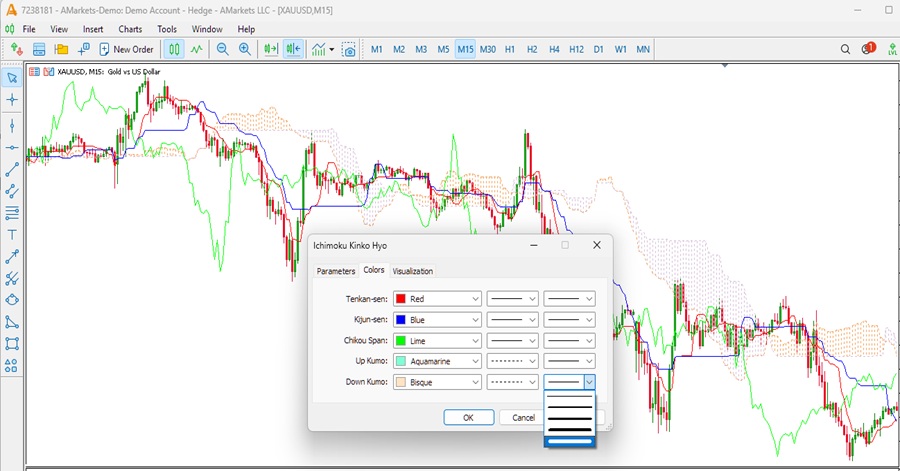Show the Market Watch panel icon
The height and width of the screenshot is (471, 900).
[x=39, y=49]
